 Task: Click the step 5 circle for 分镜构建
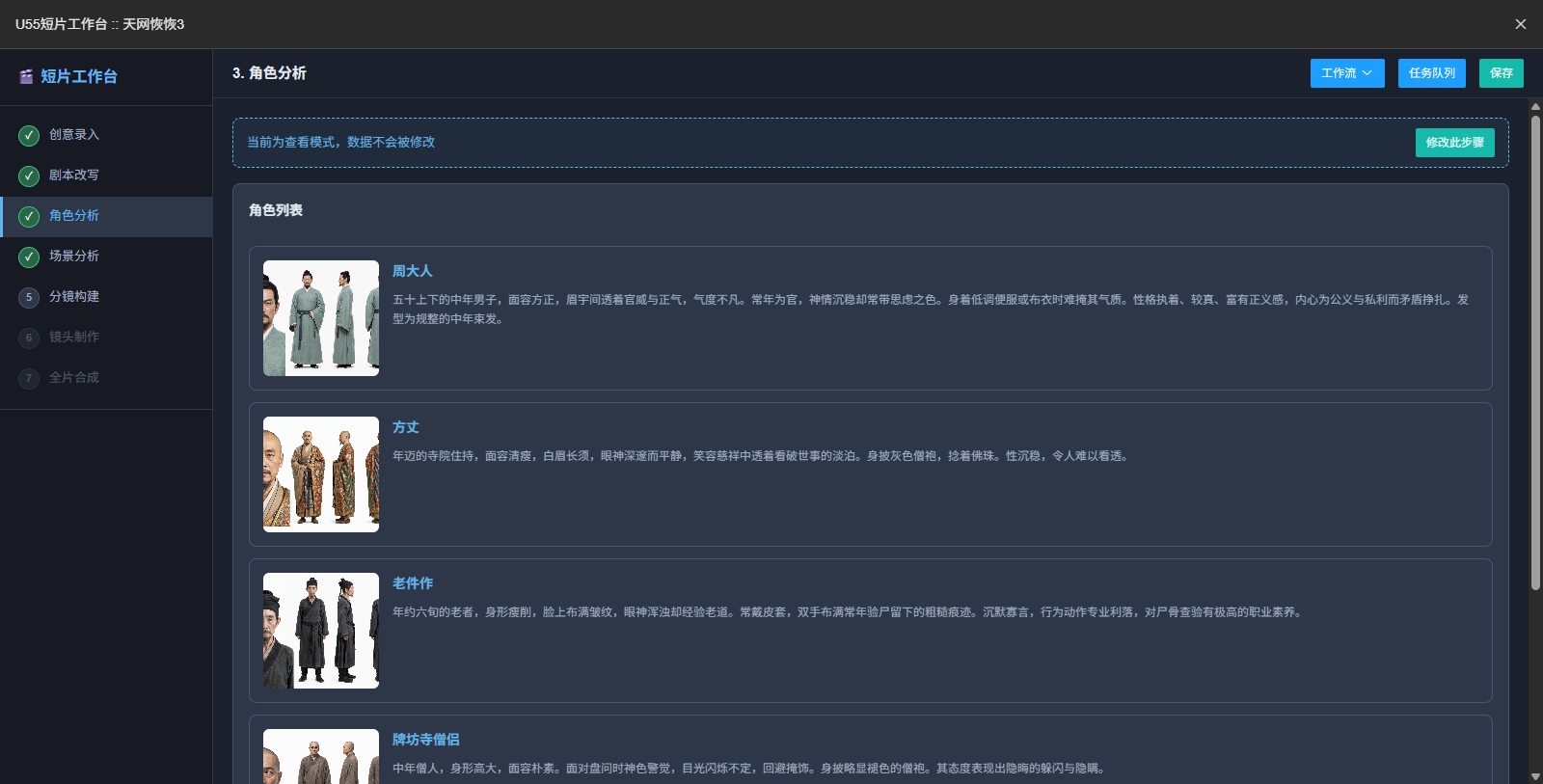coord(29,297)
